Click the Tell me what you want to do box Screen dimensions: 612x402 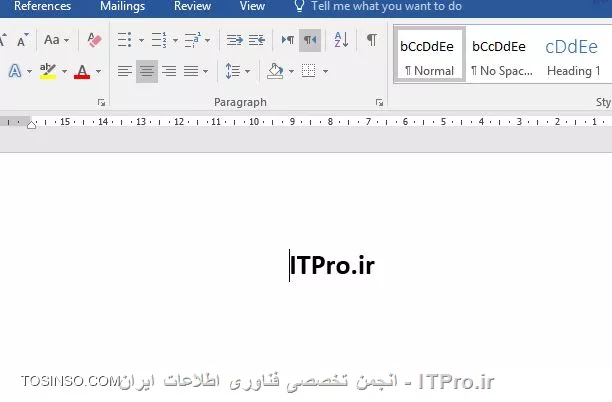379,6
